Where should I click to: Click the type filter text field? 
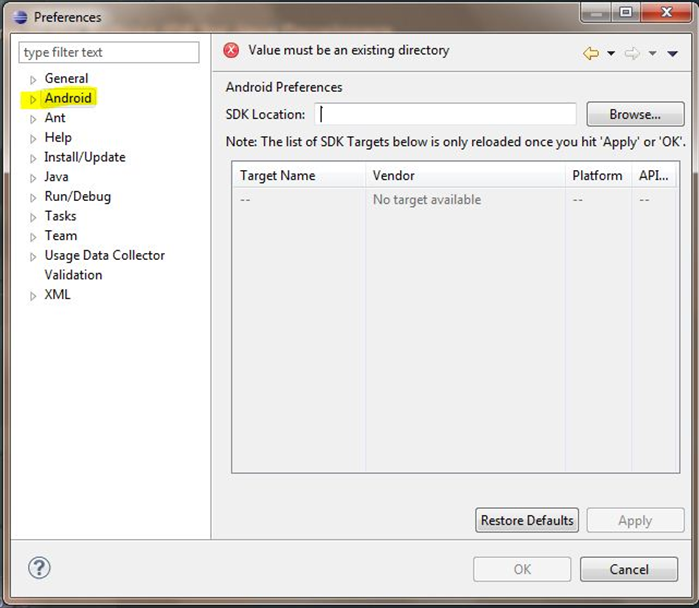pos(109,52)
